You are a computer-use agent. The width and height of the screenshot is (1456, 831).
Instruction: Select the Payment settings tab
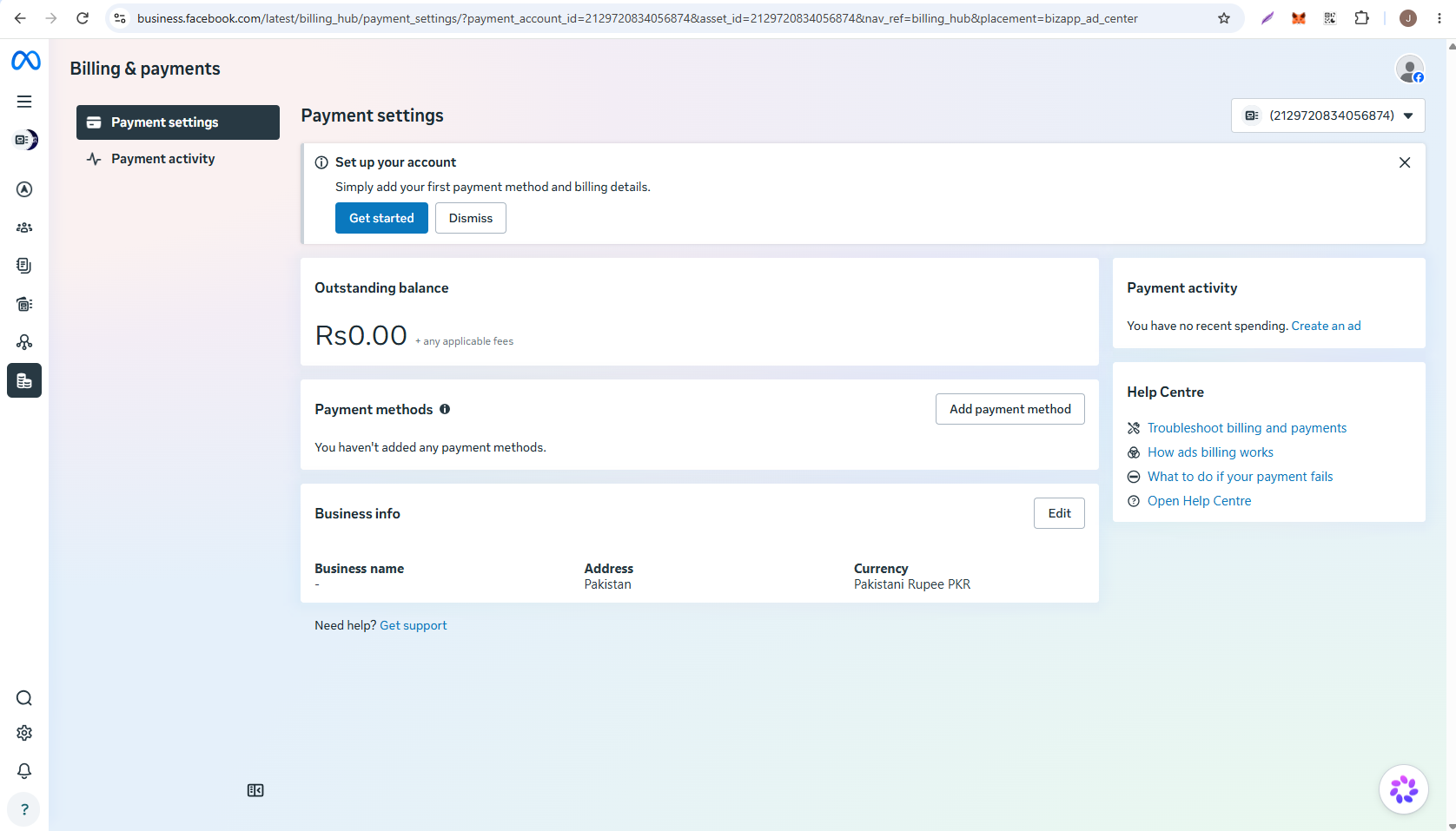click(178, 122)
